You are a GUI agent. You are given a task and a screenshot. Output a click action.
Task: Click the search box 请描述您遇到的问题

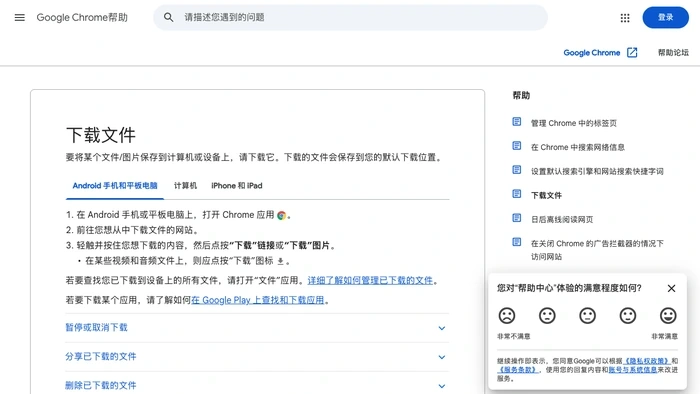(x=350, y=17)
